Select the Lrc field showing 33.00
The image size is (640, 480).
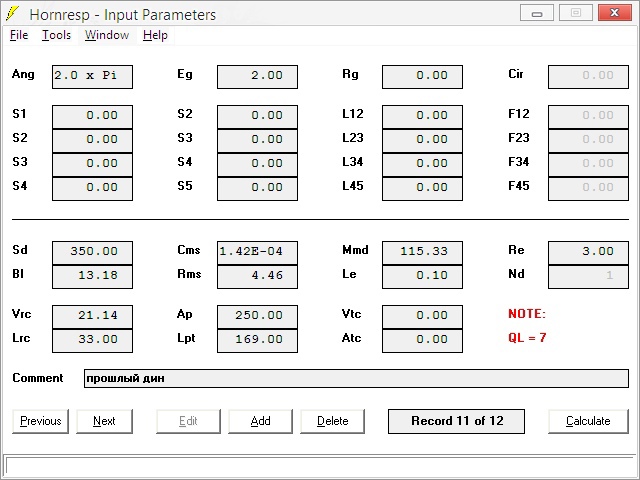pos(92,341)
